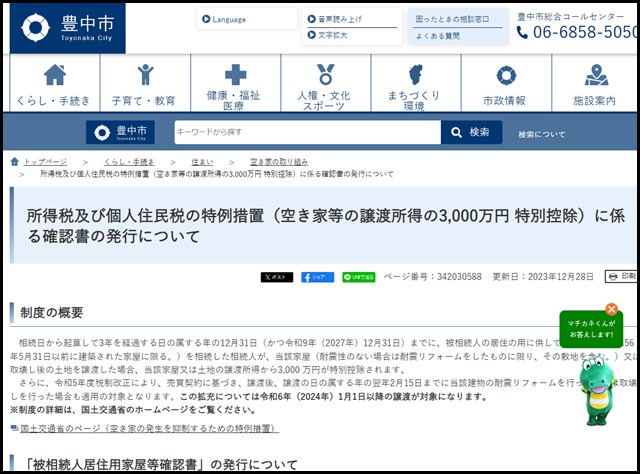The height and width of the screenshot is (474, 640).
Task: Click the page icon beside 国土交通省 link
Action: (14, 428)
